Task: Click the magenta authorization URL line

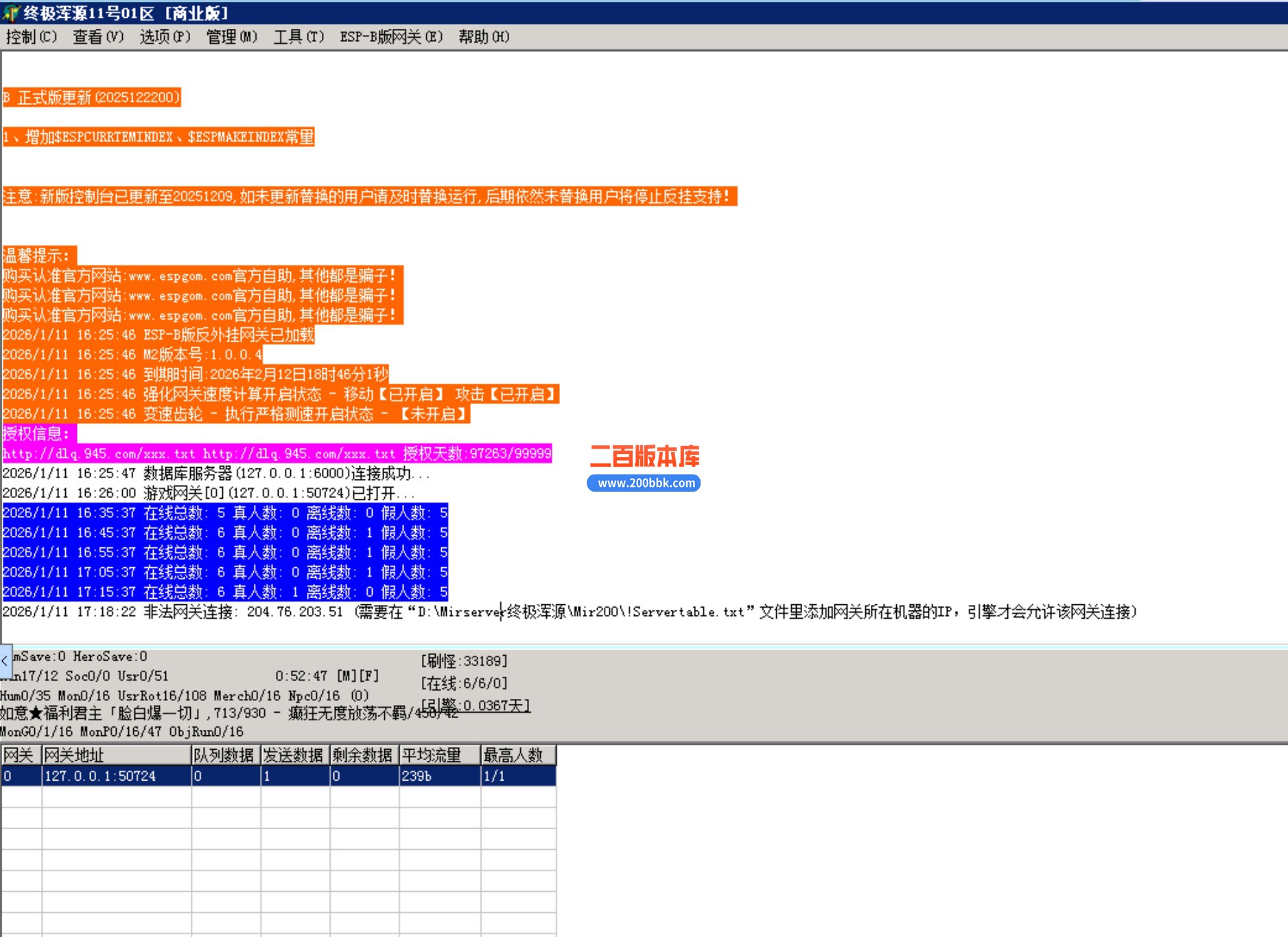Action: [277, 453]
